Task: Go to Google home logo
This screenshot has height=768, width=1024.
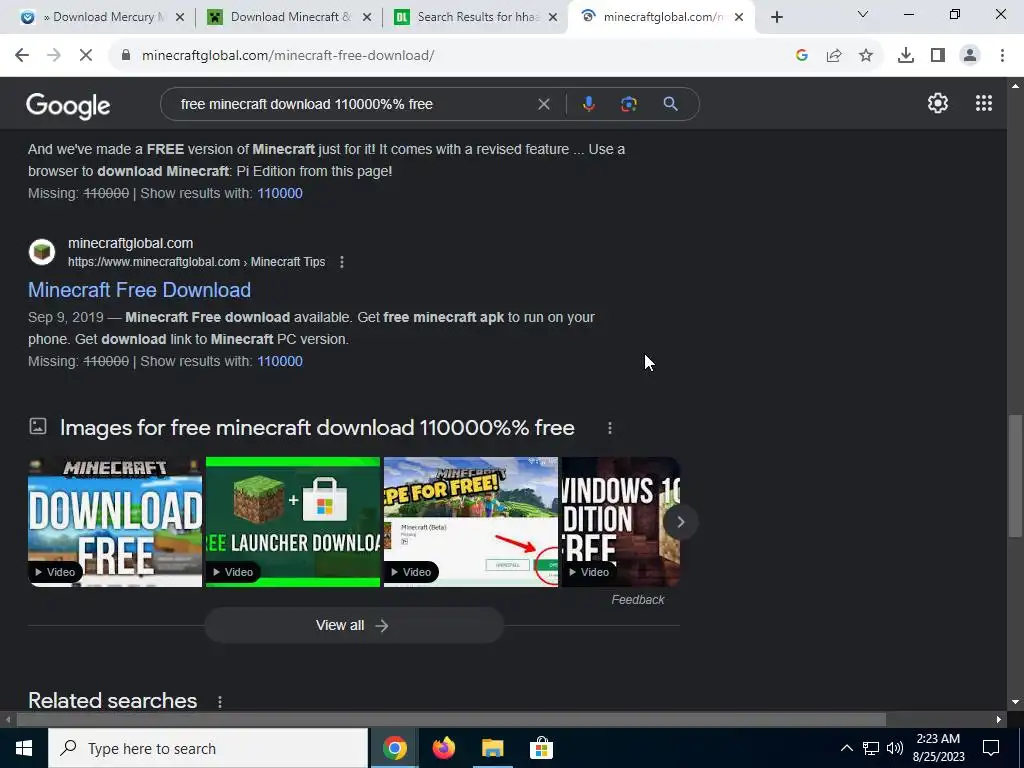Action: 68,106
